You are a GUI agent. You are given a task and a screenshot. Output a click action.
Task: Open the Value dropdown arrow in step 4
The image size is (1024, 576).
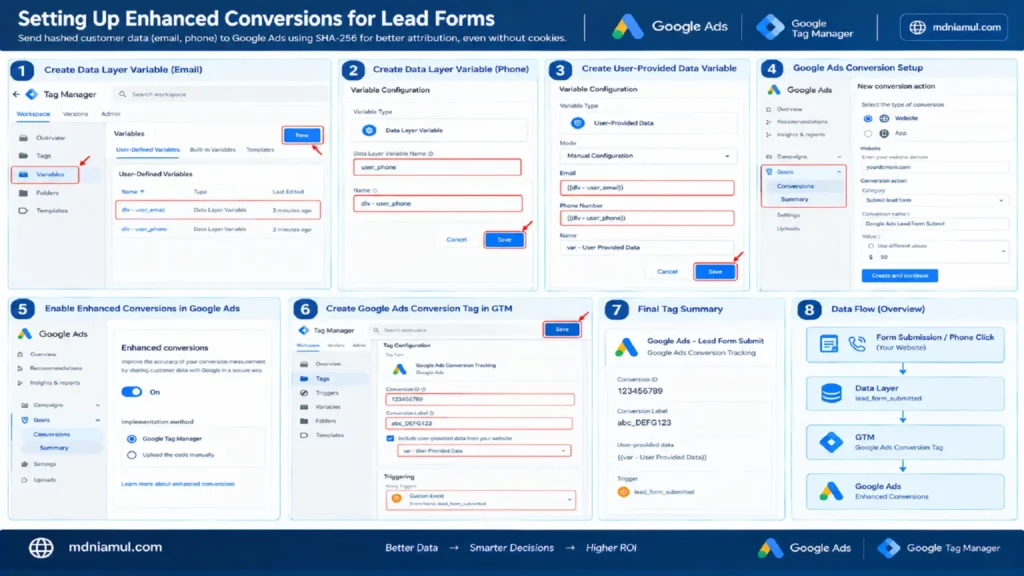[1004, 251]
